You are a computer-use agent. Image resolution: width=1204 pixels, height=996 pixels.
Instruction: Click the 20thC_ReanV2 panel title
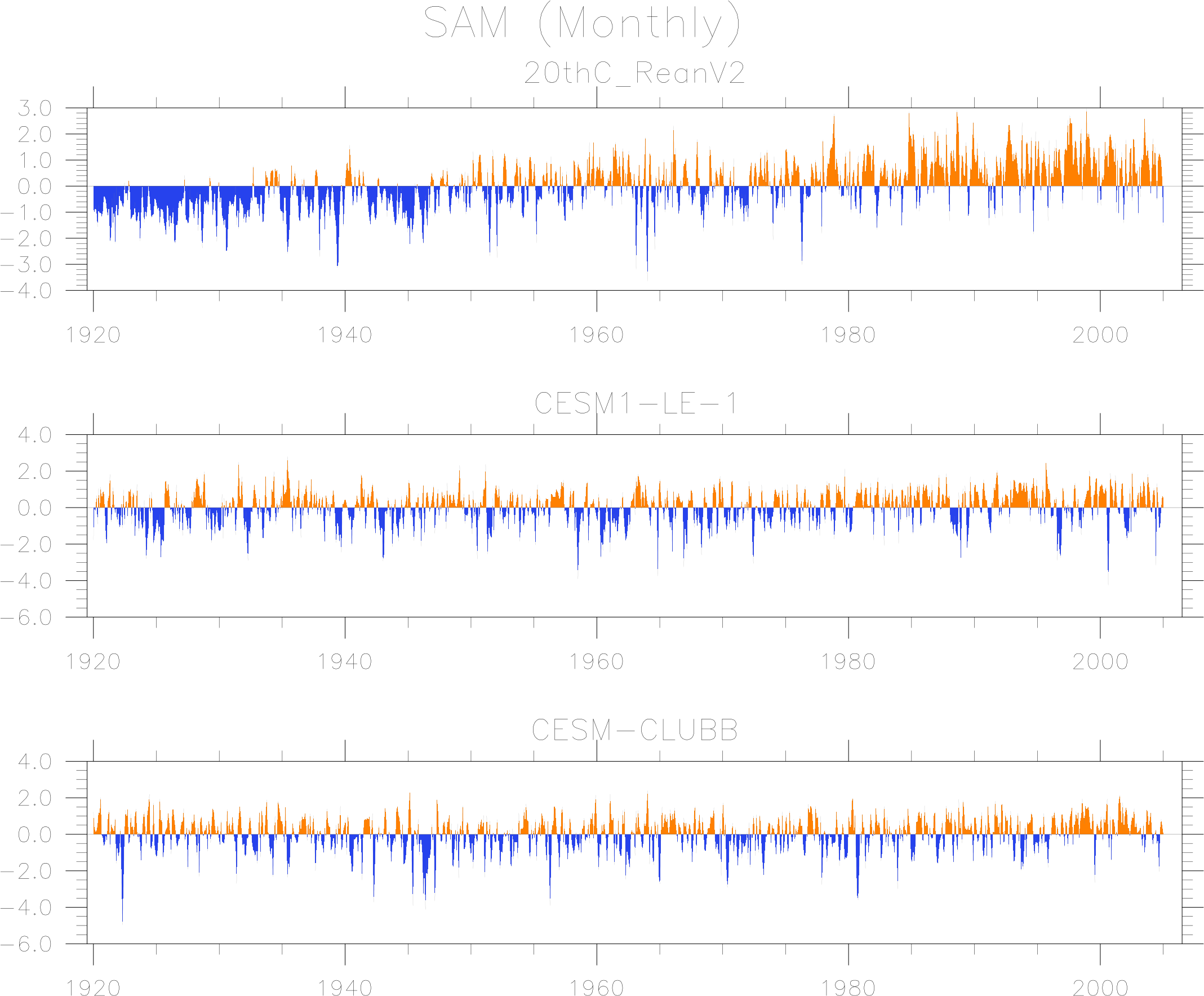(634, 73)
